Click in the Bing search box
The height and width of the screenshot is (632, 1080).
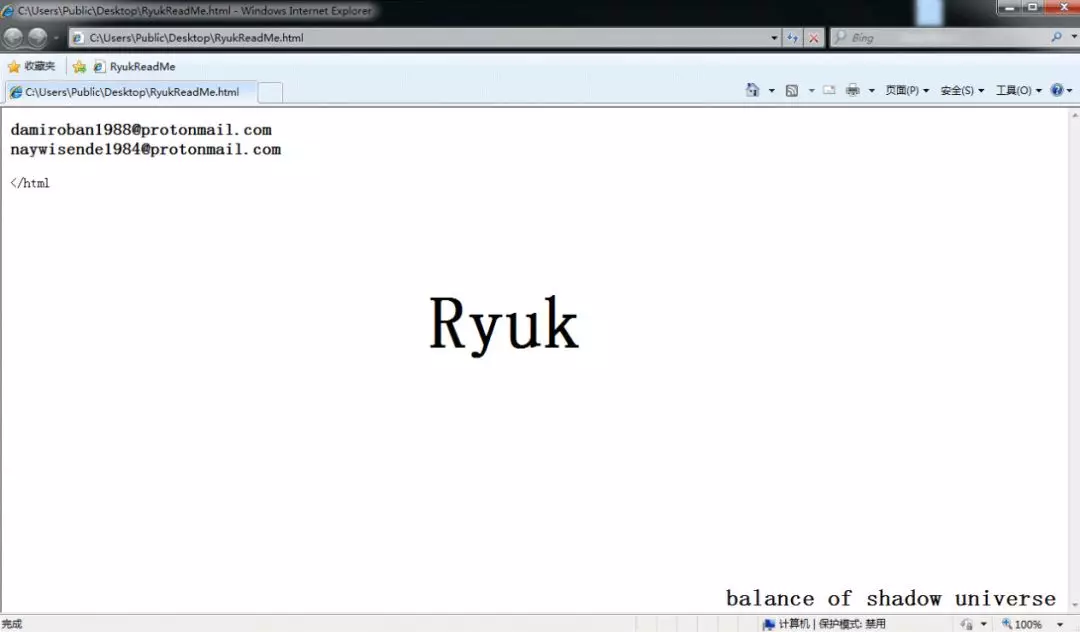[x=940, y=38]
